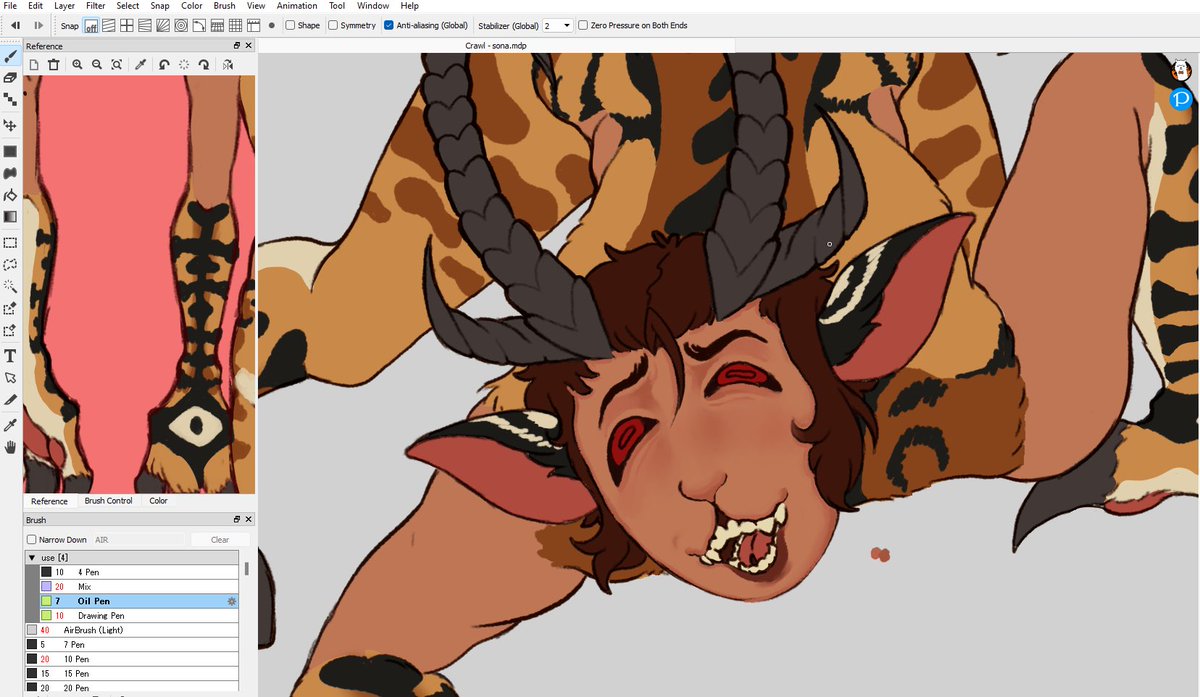
Task: Select the Drawing Pen brush
Action: 139,616
